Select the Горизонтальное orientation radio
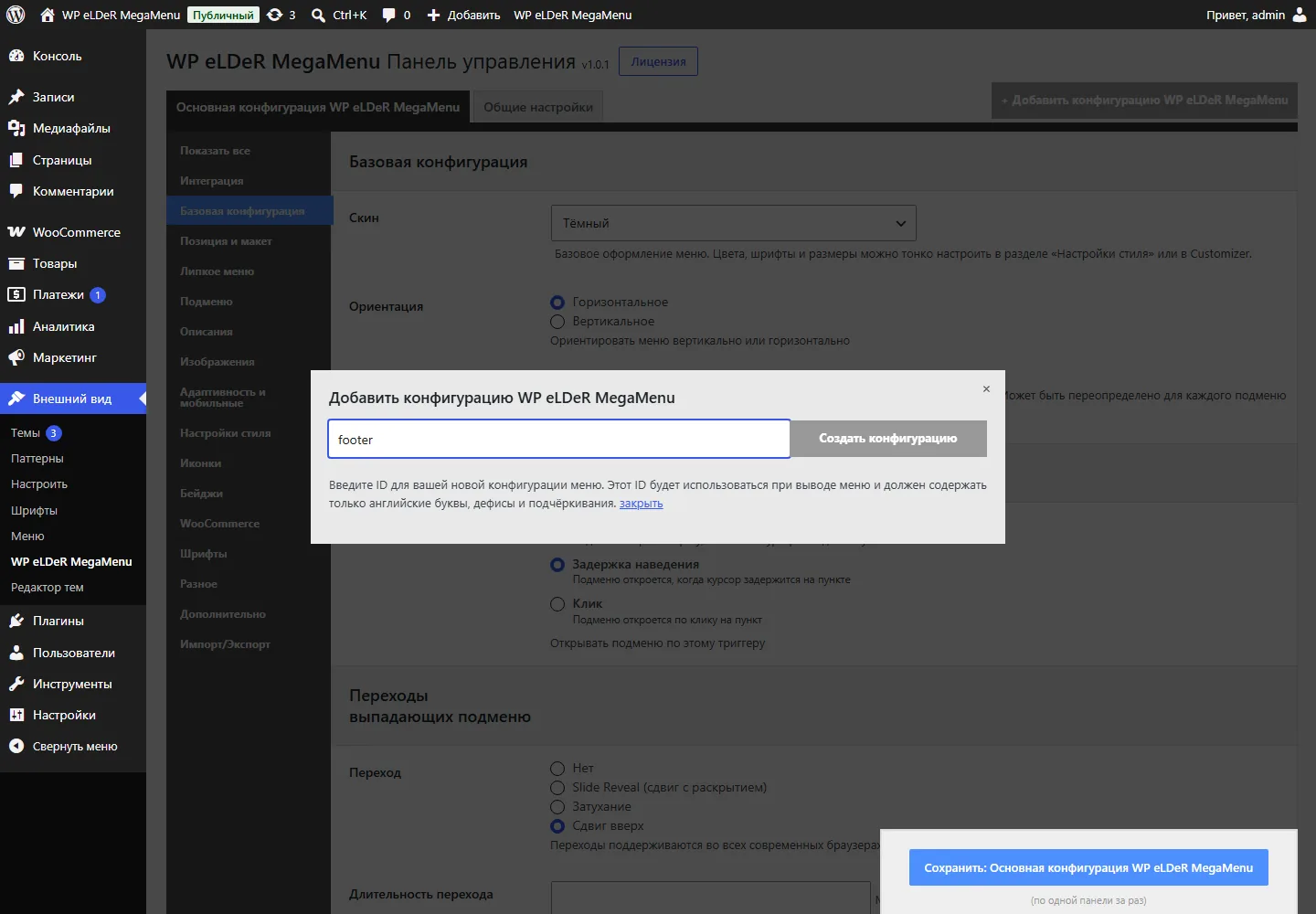This screenshot has width=1316, height=914. (x=557, y=303)
